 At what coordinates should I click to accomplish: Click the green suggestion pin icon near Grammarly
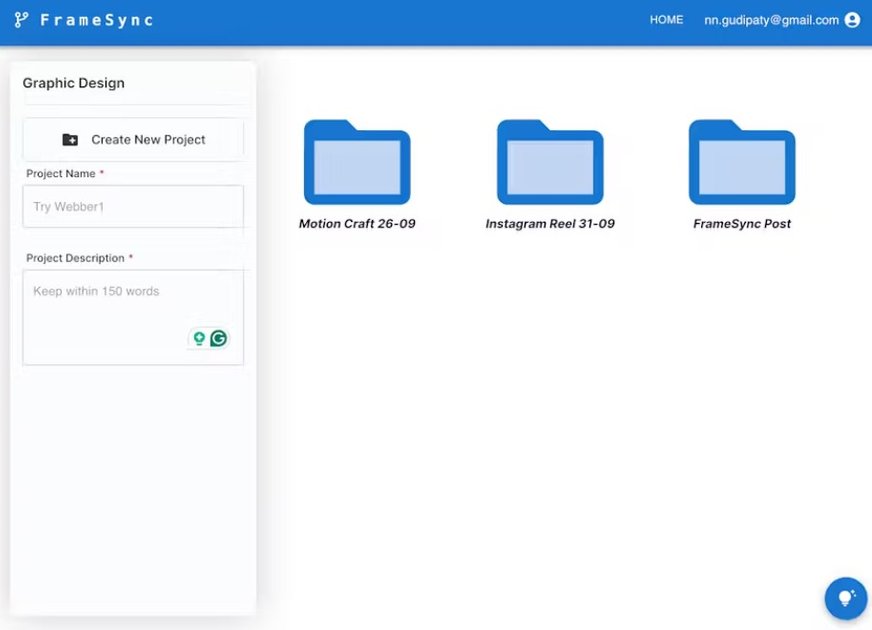coord(199,338)
